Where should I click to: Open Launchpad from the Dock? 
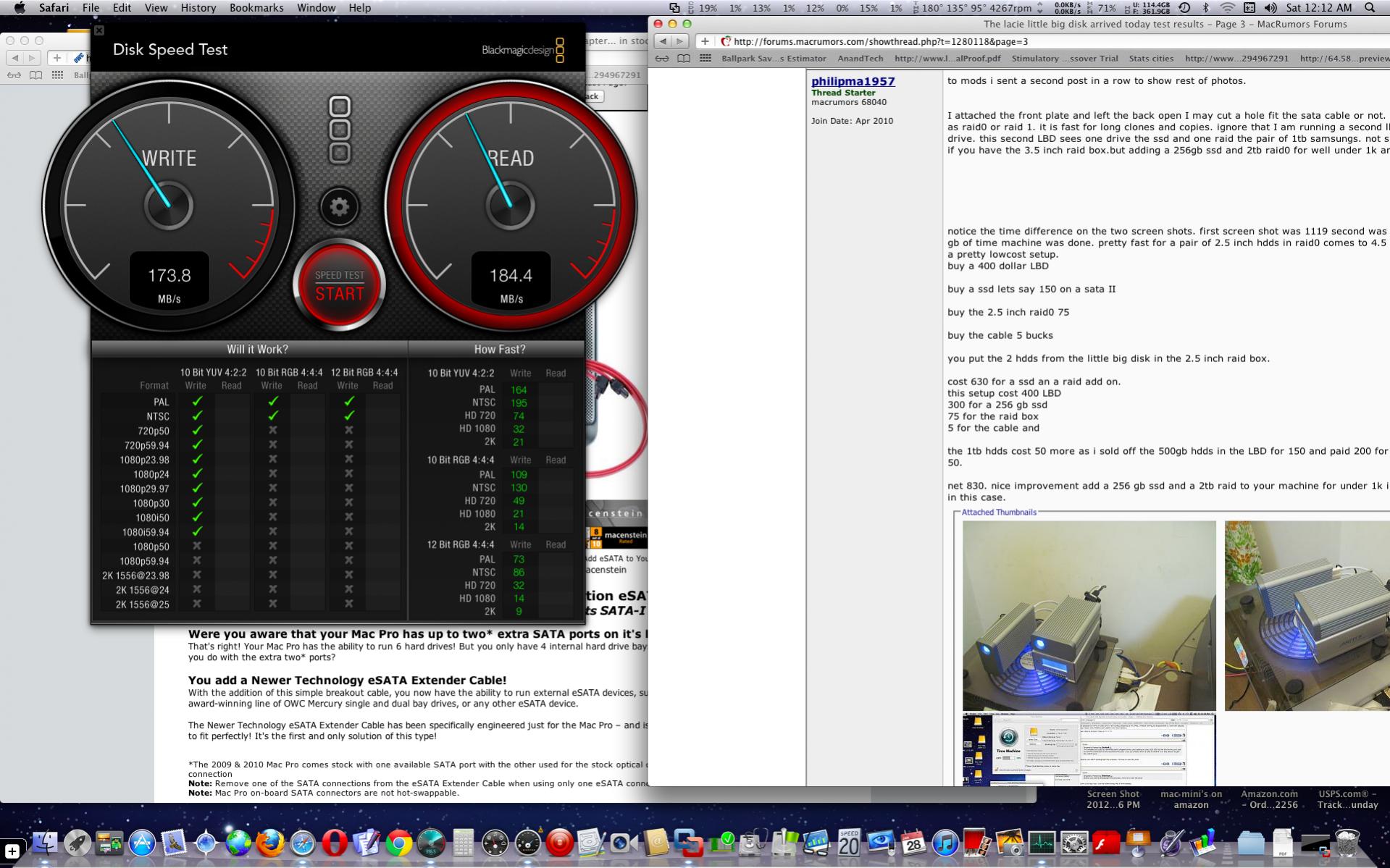(x=77, y=843)
